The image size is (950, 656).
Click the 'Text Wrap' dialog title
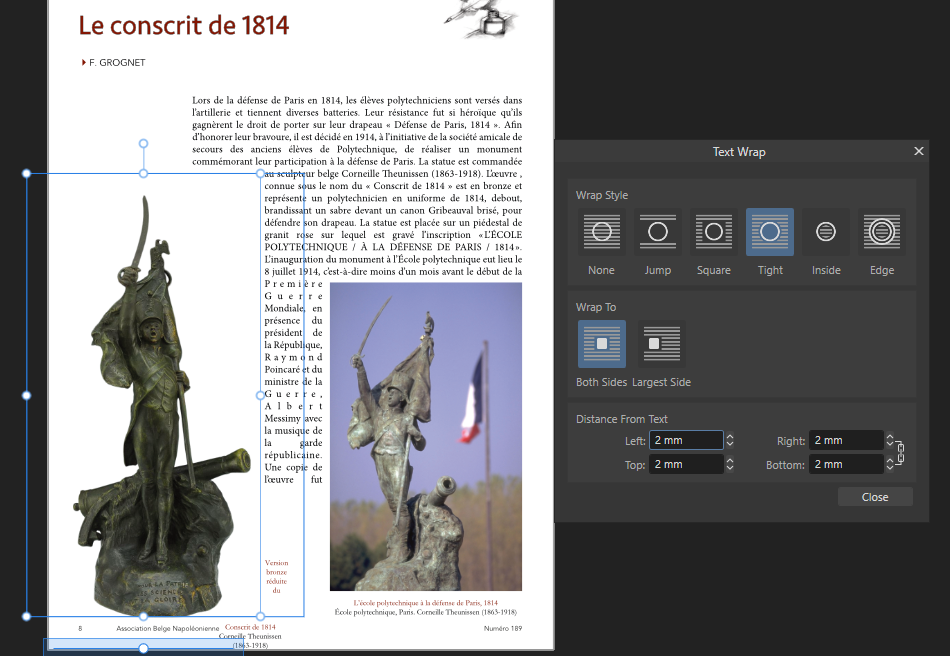tap(739, 152)
